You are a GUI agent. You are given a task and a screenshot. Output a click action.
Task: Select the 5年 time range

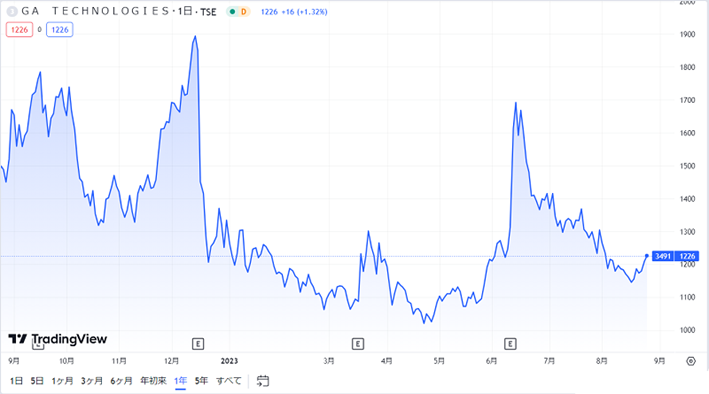point(201,381)
